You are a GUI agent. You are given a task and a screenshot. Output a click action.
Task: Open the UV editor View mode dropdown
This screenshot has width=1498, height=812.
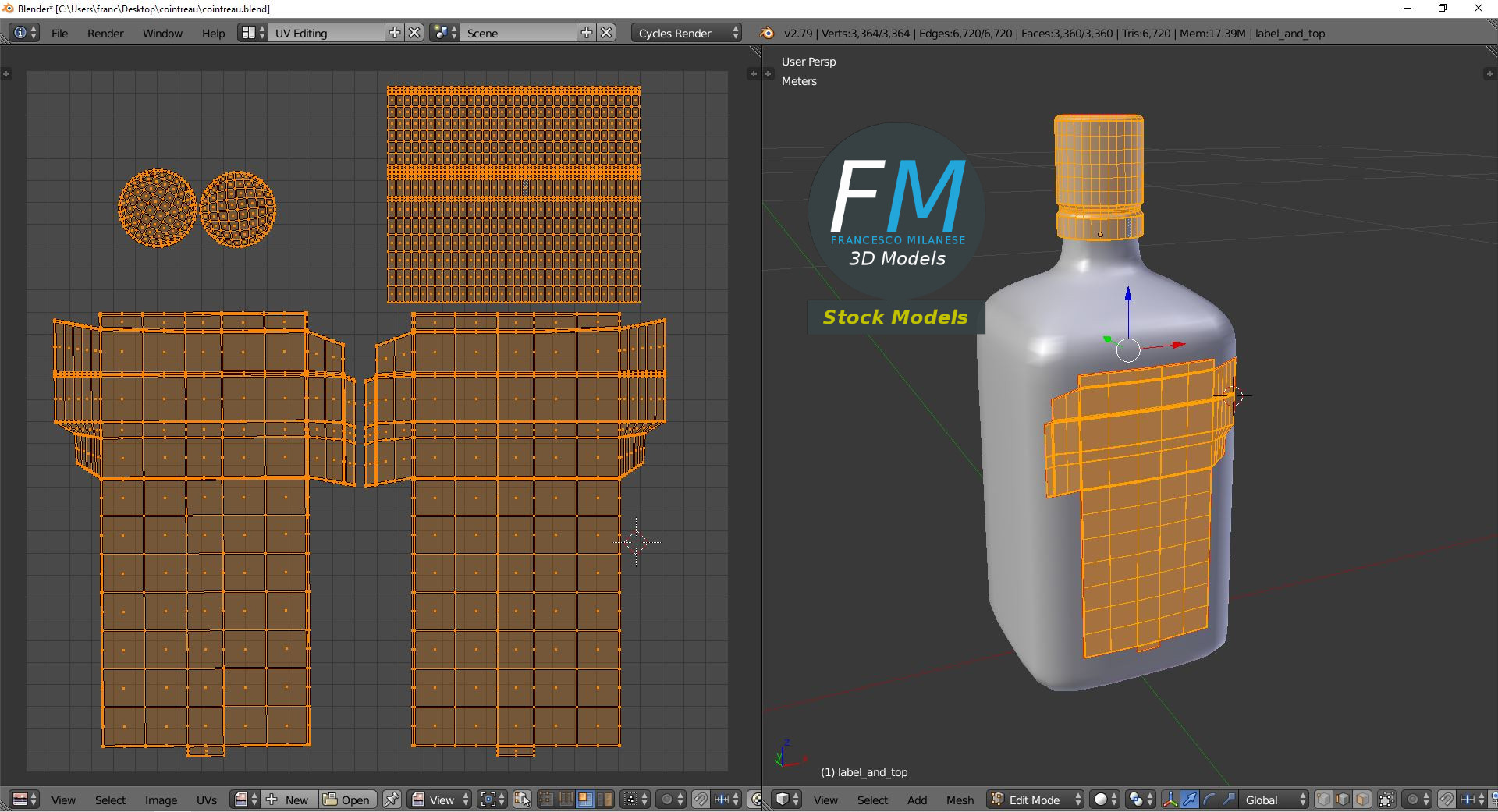(440, 800)
